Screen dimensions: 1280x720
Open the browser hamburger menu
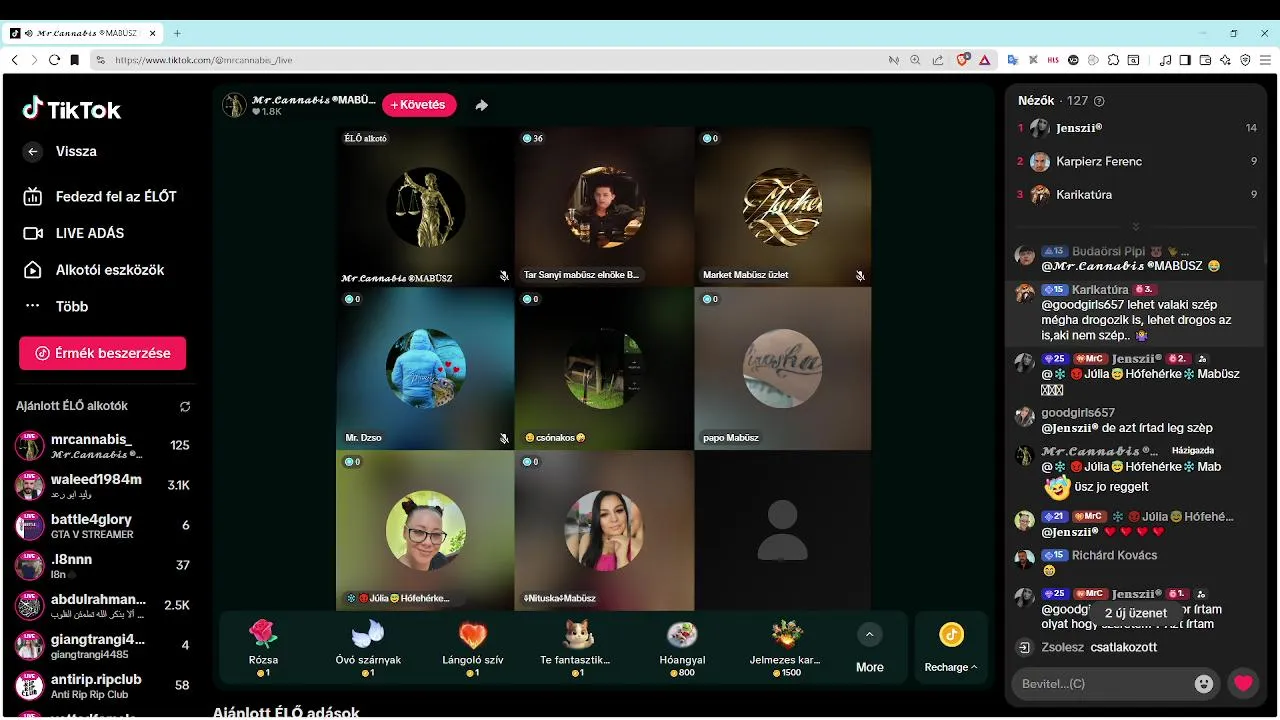[x=1265, y=60]
